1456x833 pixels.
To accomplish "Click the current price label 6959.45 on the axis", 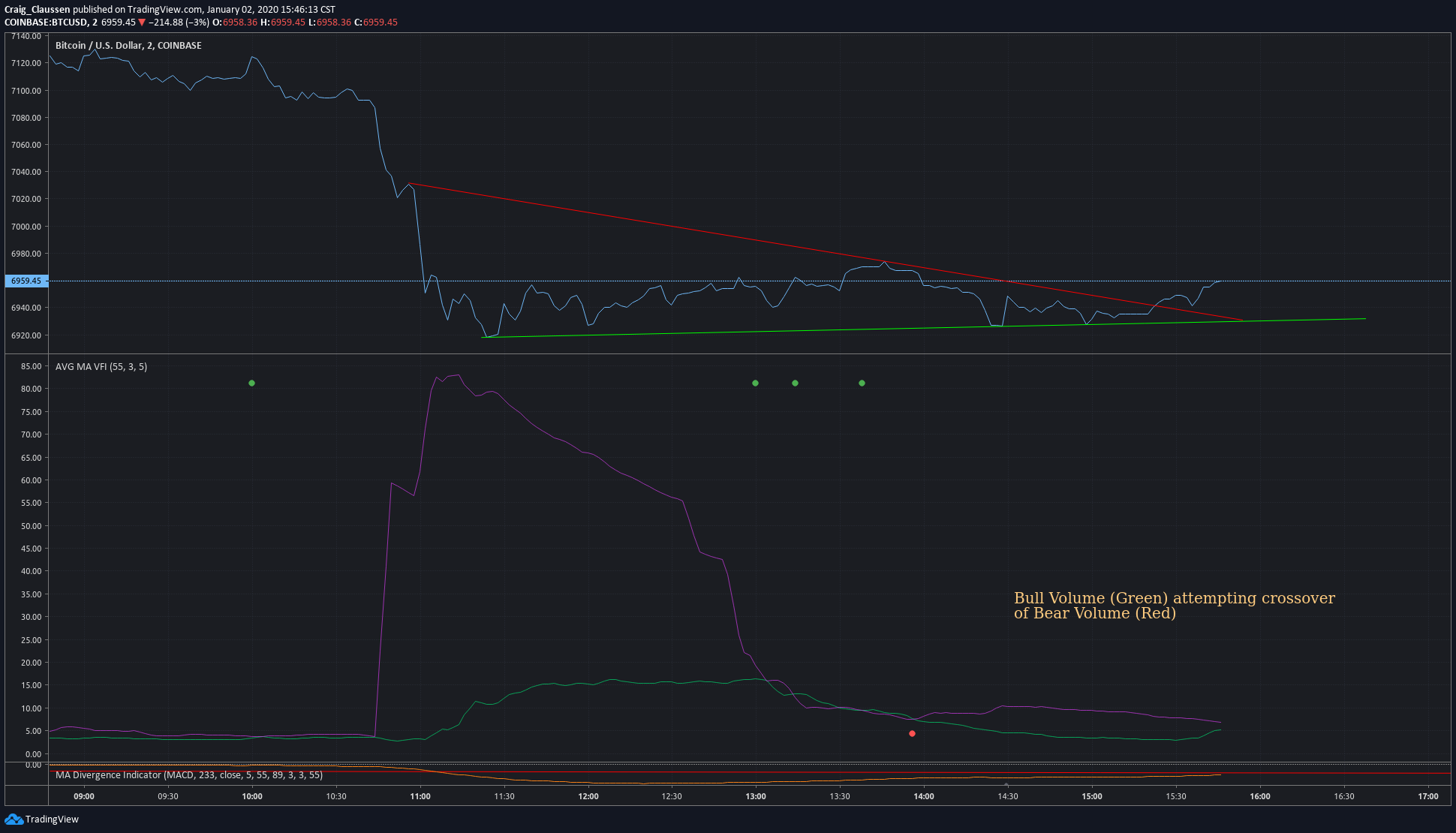I will (x=26, y=281).
